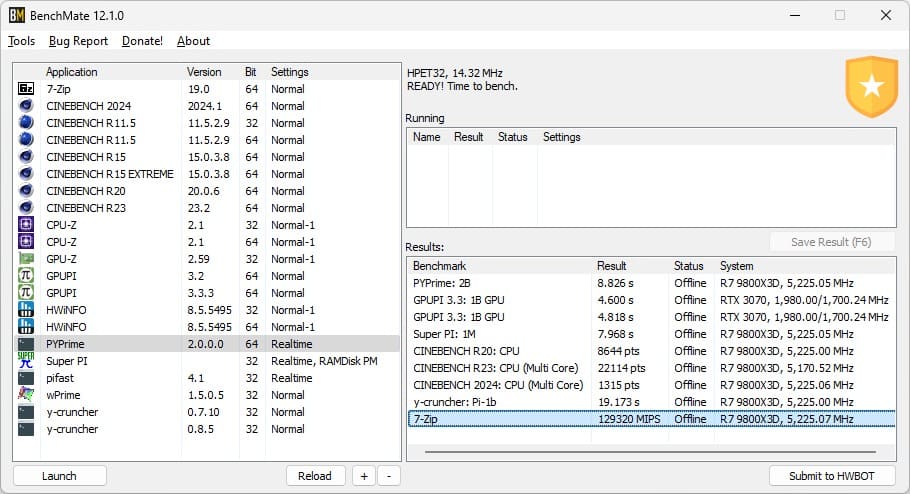Select the CPU-Z 64-bit icon
Image resolution: width=910 pixels, height=494 pixels.
coord(26,241)
